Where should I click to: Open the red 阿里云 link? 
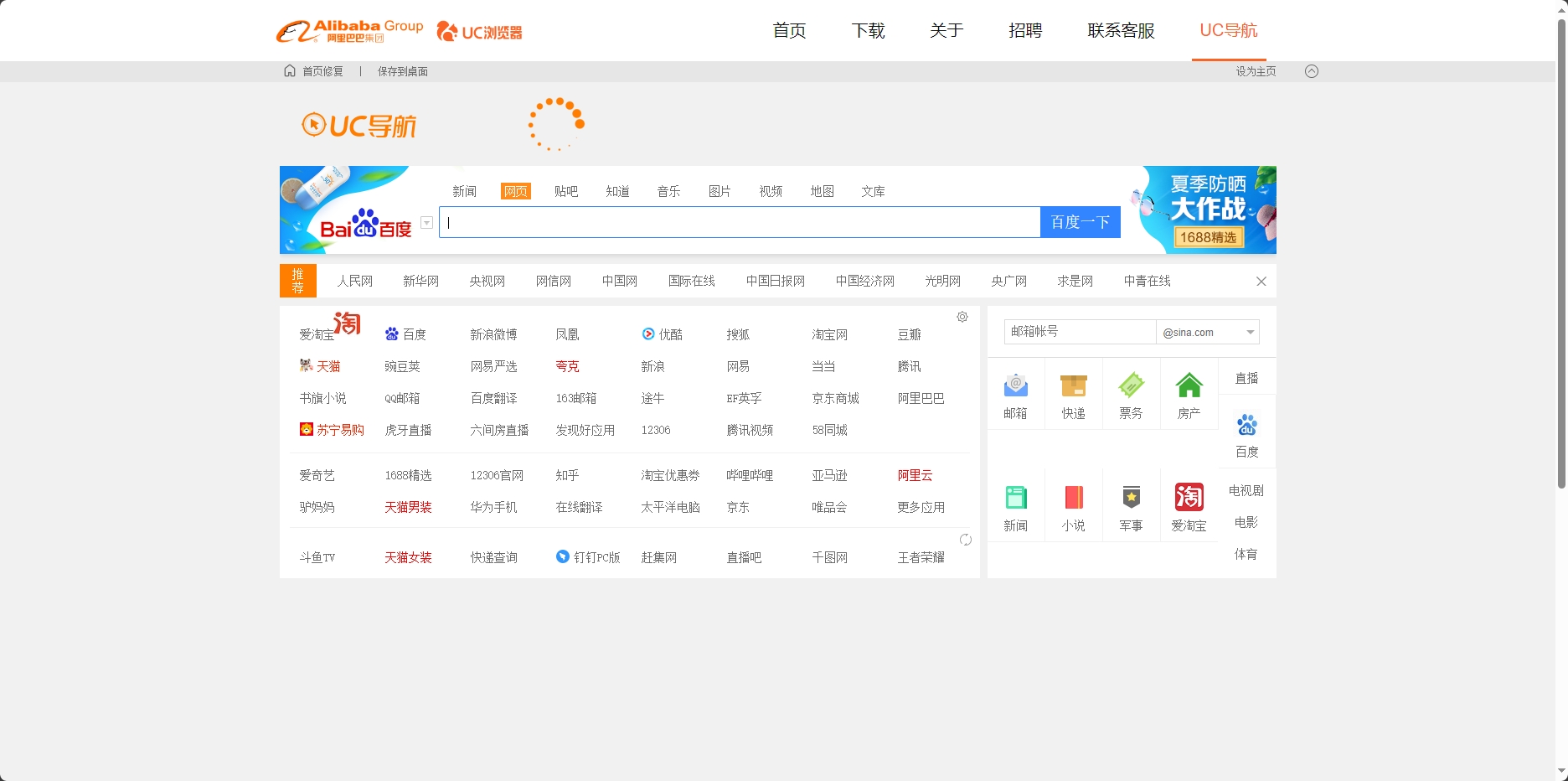click(x=916, y=475)
